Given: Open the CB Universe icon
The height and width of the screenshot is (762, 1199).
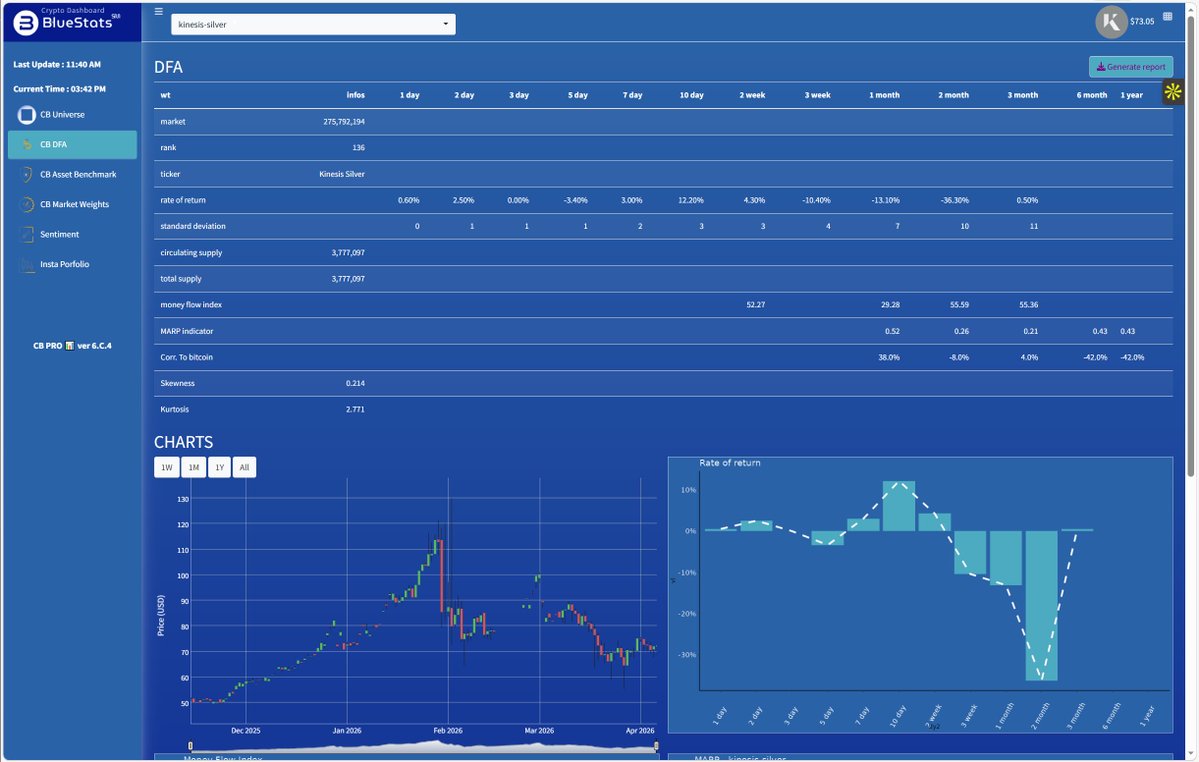Looking at the screenshot, I should coord(27,115).
